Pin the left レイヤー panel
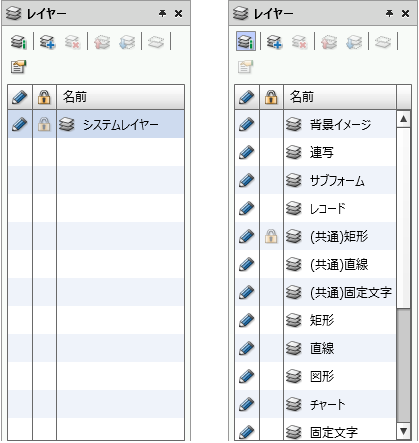 pyautogui.click(x=162, y=13)
